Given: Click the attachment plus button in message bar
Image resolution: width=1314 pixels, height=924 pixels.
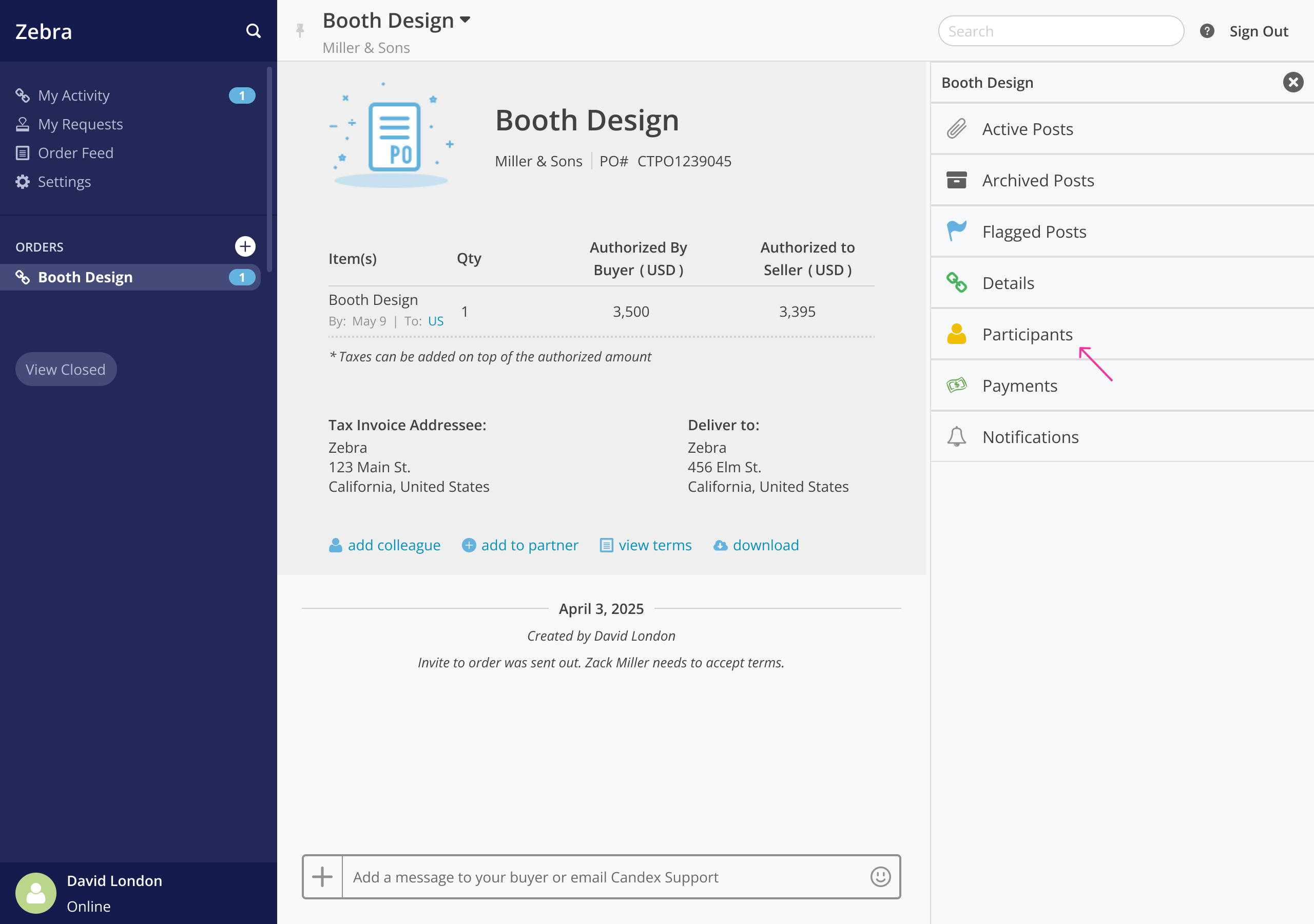Looking at the screenshot, I should pos(322,876).
